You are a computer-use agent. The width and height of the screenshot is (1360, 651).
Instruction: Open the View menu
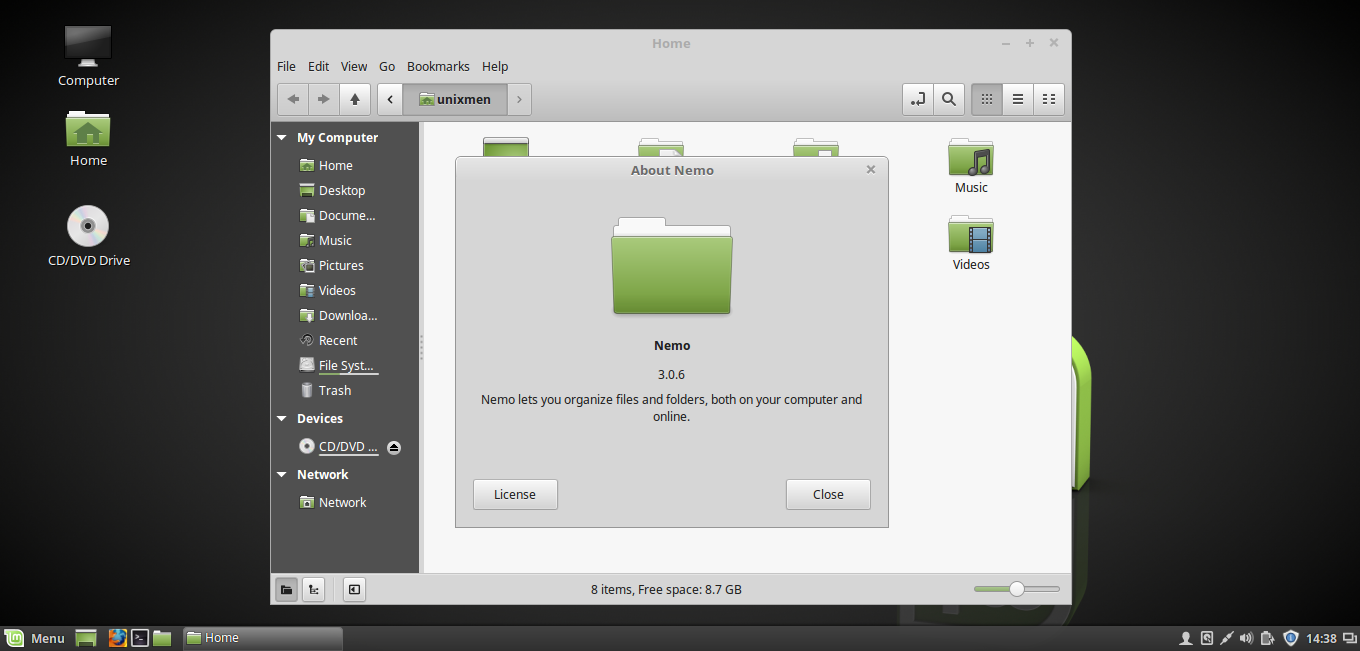[354, 66]
